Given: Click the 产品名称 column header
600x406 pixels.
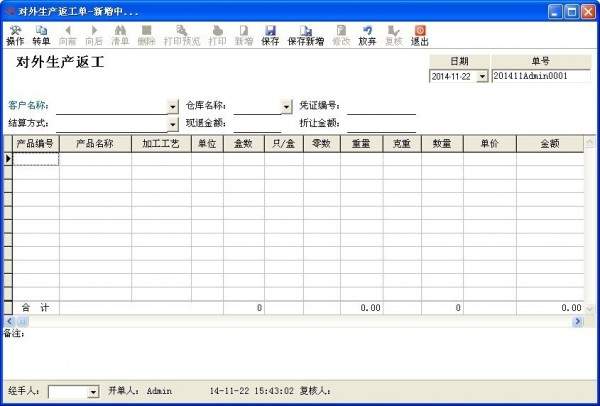Looking at the screenshot, I should pyautogui.click(x=95, y=144).
